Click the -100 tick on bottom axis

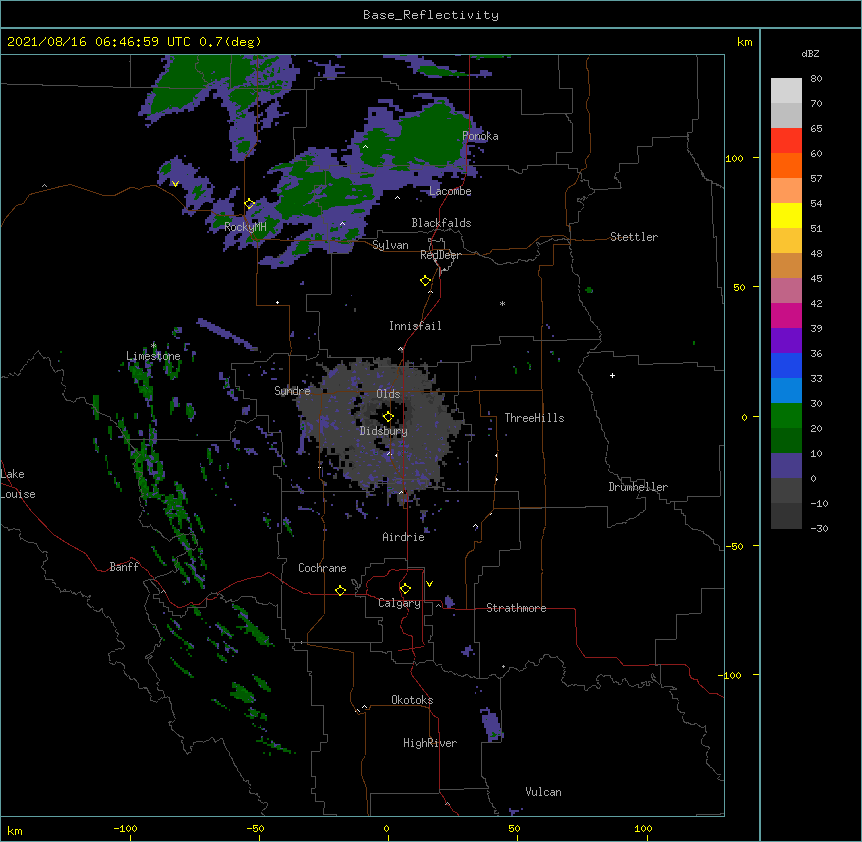coord(126,828)
